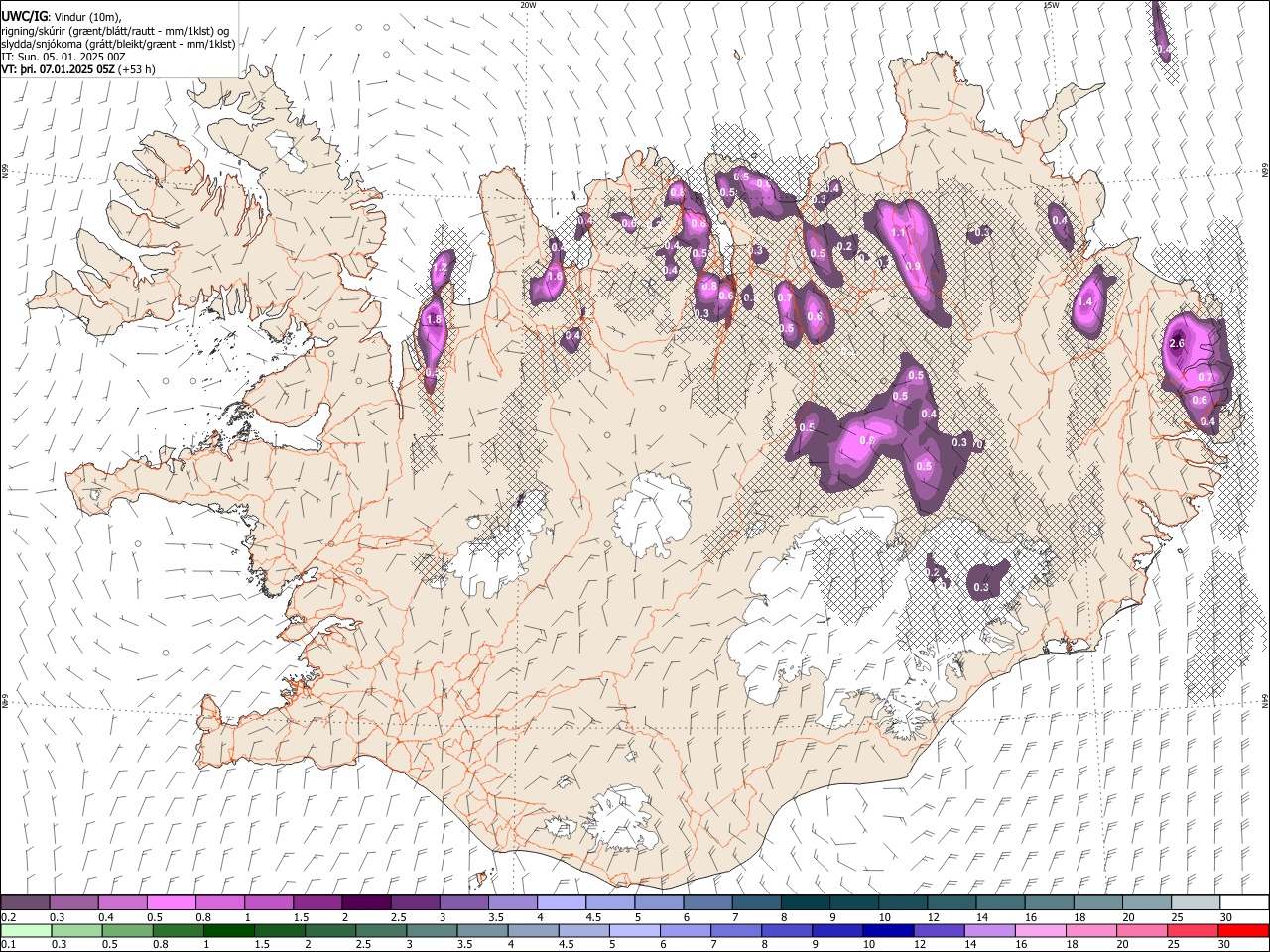Click the UWC/IG title text

click(x=24, y=16)
